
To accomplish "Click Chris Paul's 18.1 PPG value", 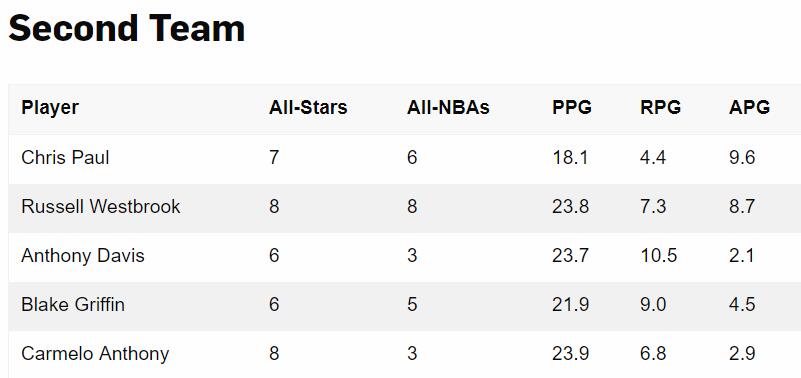I will pos(570,157).
